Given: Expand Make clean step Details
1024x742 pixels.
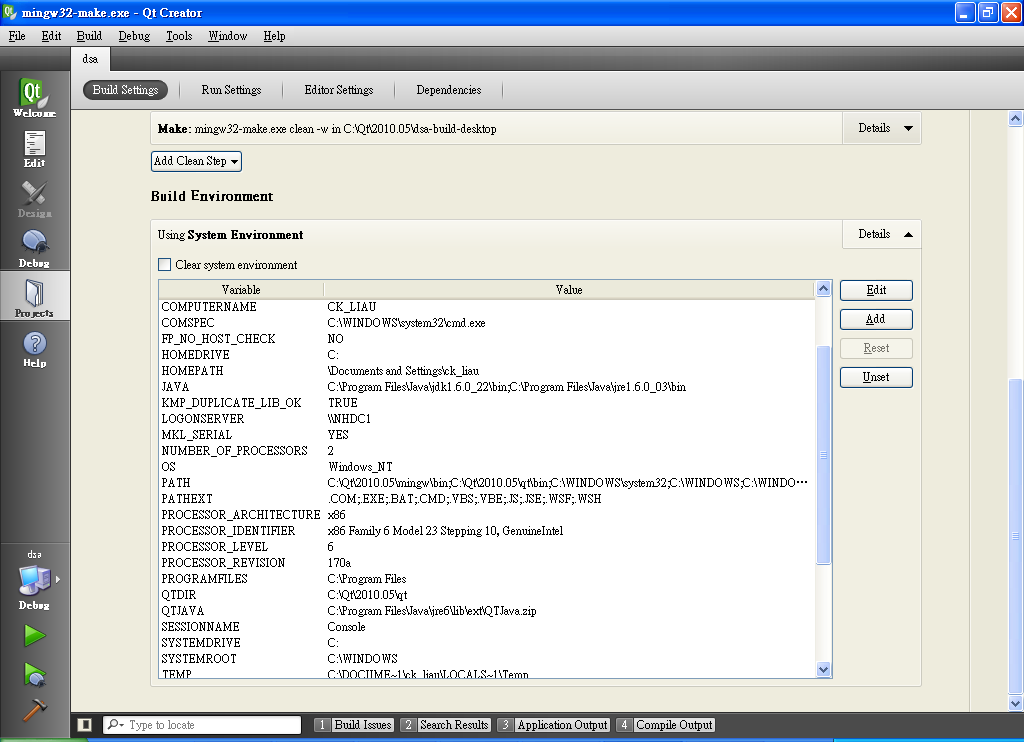Looking at the screenshot, I should coord(884,128).
